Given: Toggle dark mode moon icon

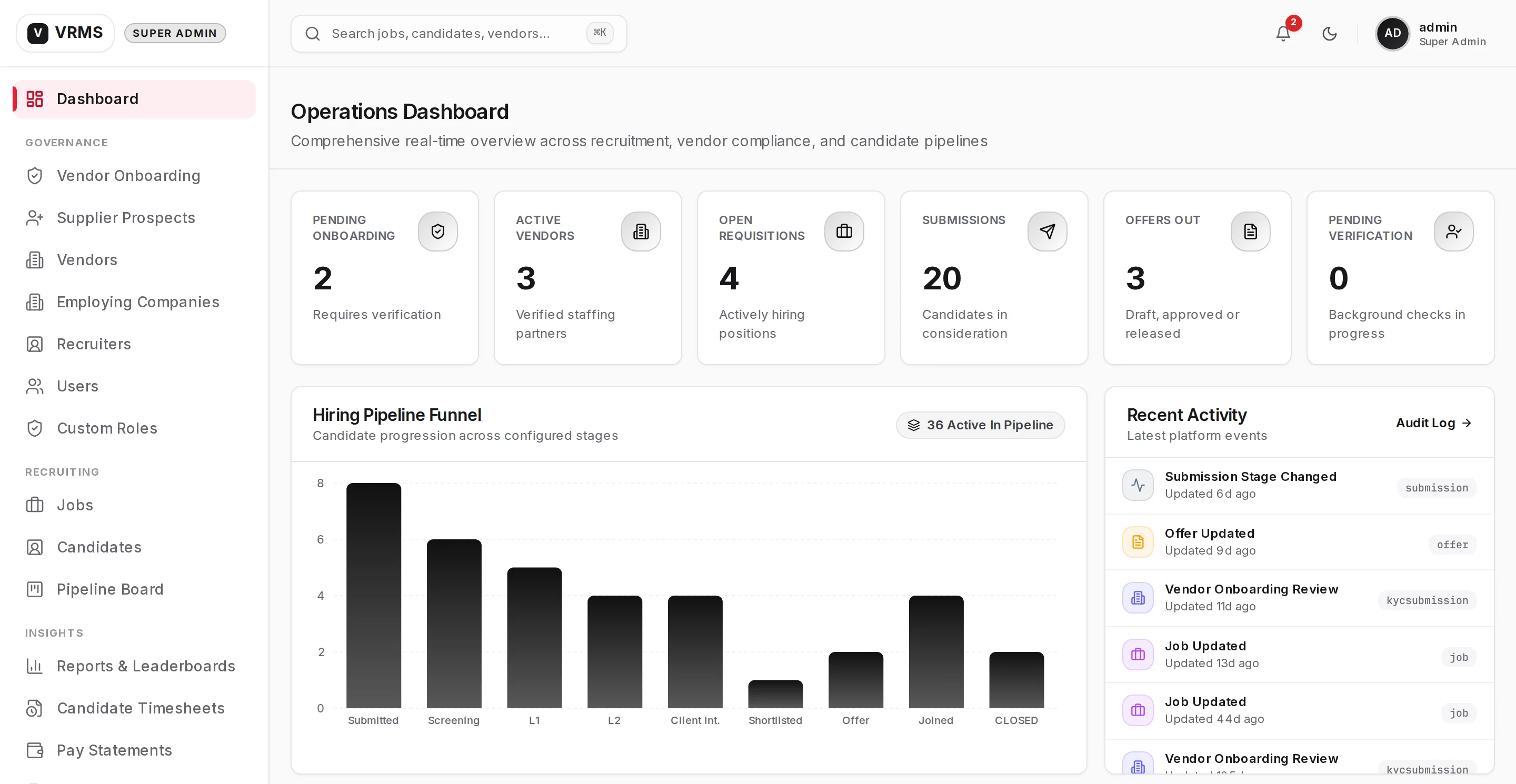Looking at the screenshot, I should pos(1330,34).
